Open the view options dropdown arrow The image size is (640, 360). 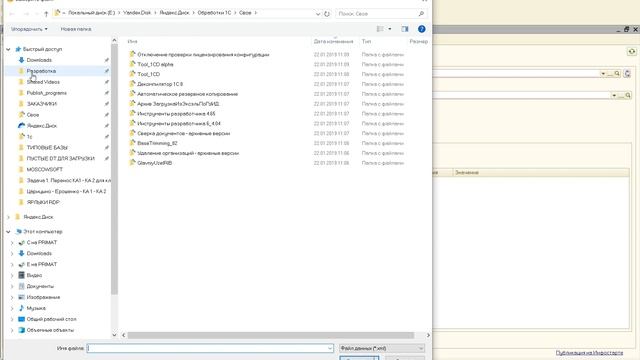pyautogui.click(x=390, y=29)
